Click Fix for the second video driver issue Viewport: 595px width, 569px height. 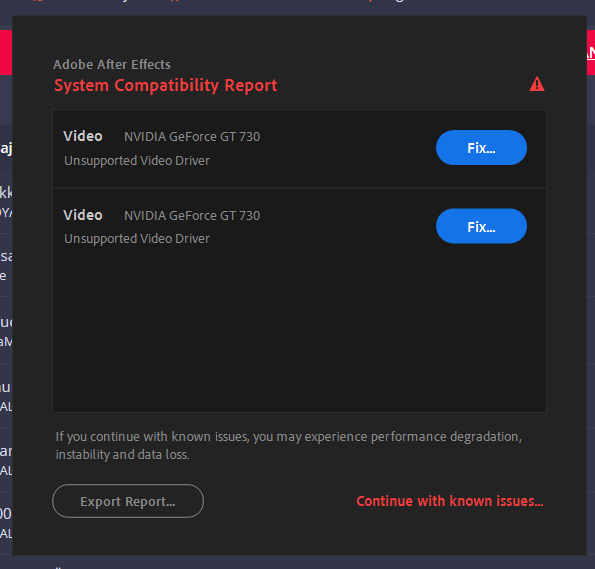(481, 226)
